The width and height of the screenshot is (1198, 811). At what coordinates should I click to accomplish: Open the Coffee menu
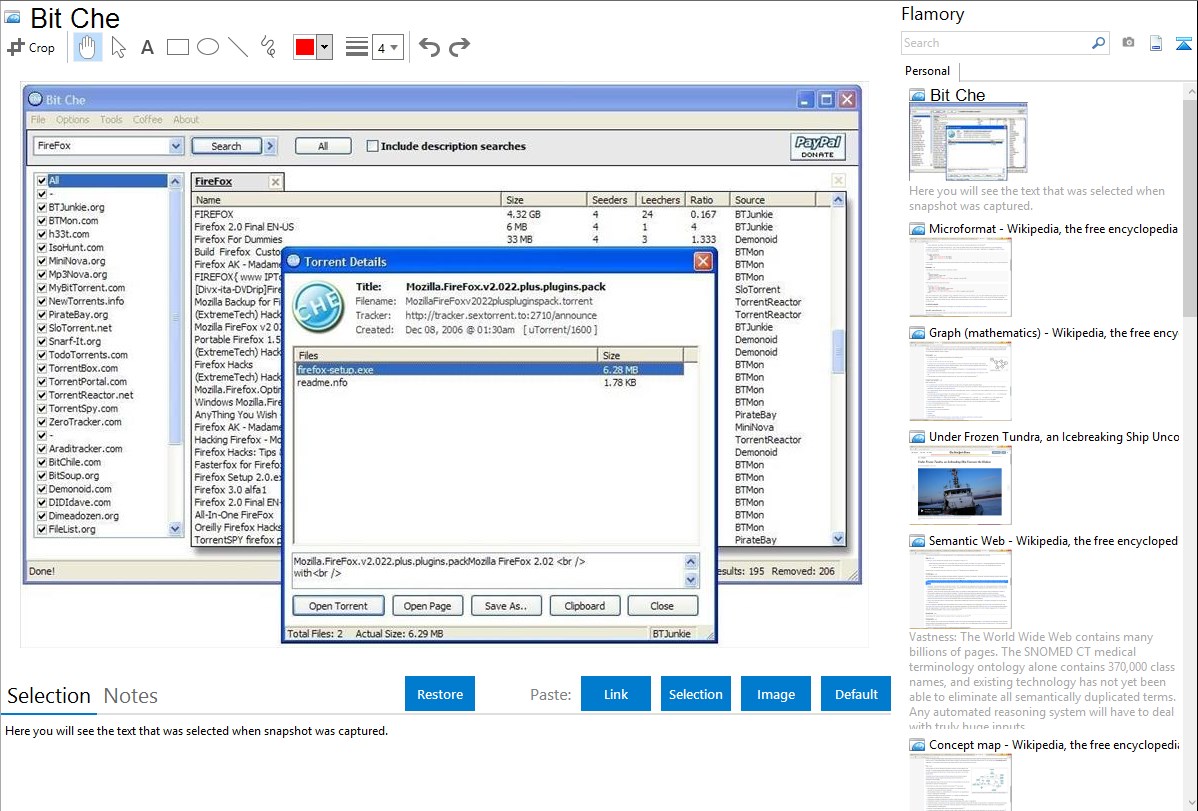pyautogui.click(x=147, y=120)
